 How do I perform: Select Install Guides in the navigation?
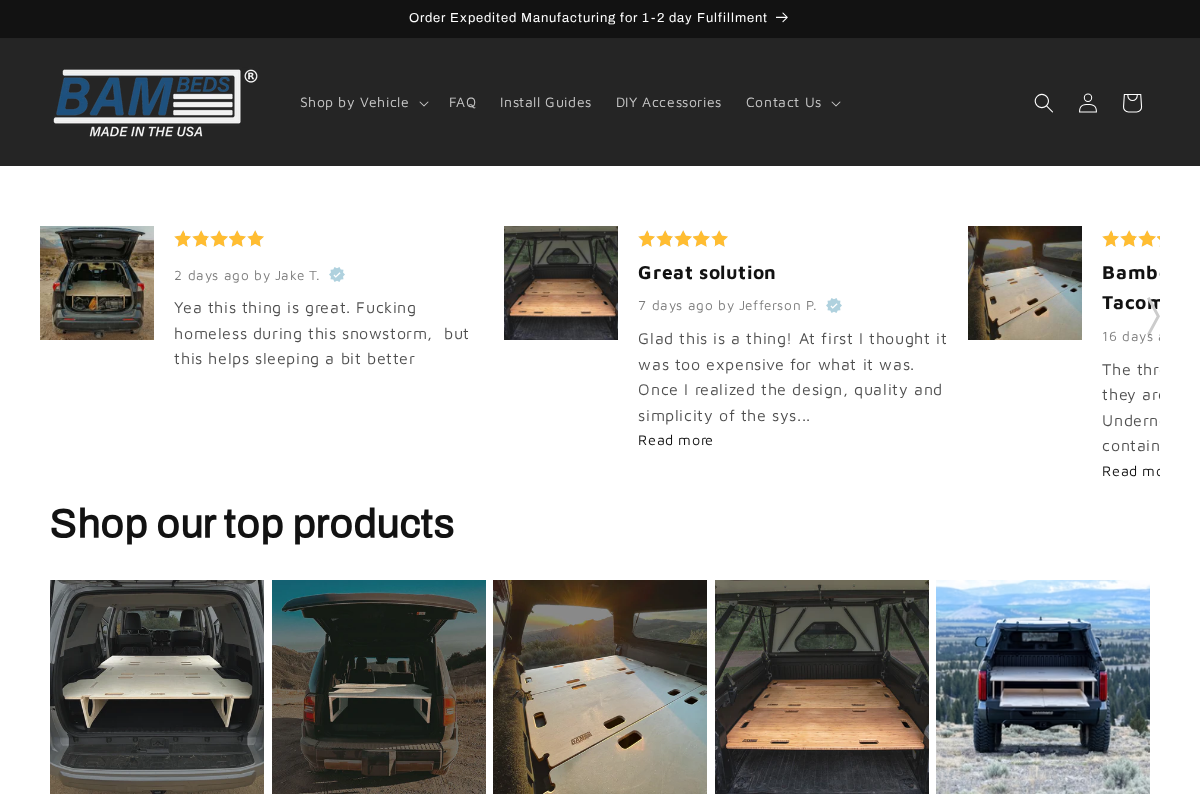(x=546, y=102)
